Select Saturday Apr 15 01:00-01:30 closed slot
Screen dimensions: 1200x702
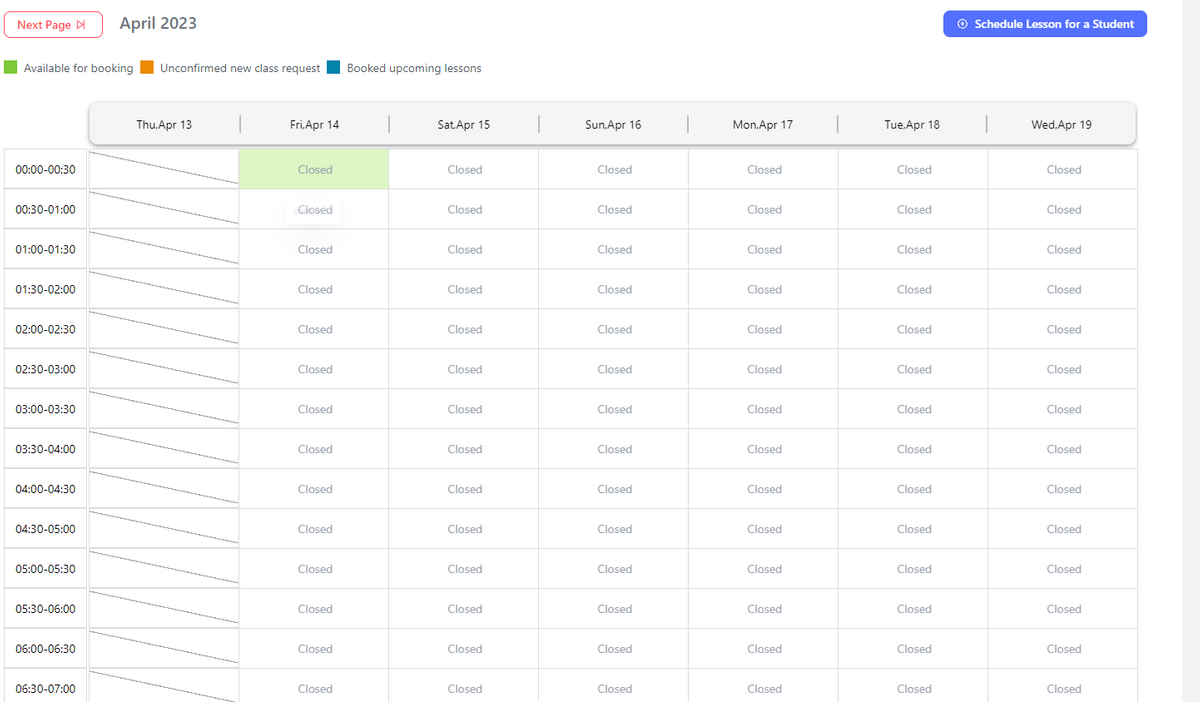click(x=464, y=250)
